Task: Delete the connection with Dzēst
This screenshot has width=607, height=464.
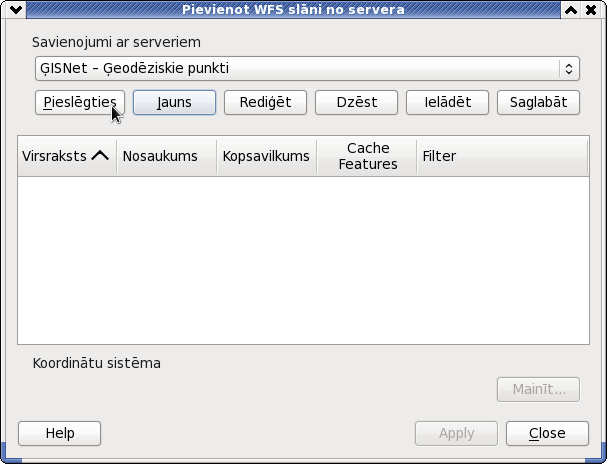Action: [x=357, y=103]
